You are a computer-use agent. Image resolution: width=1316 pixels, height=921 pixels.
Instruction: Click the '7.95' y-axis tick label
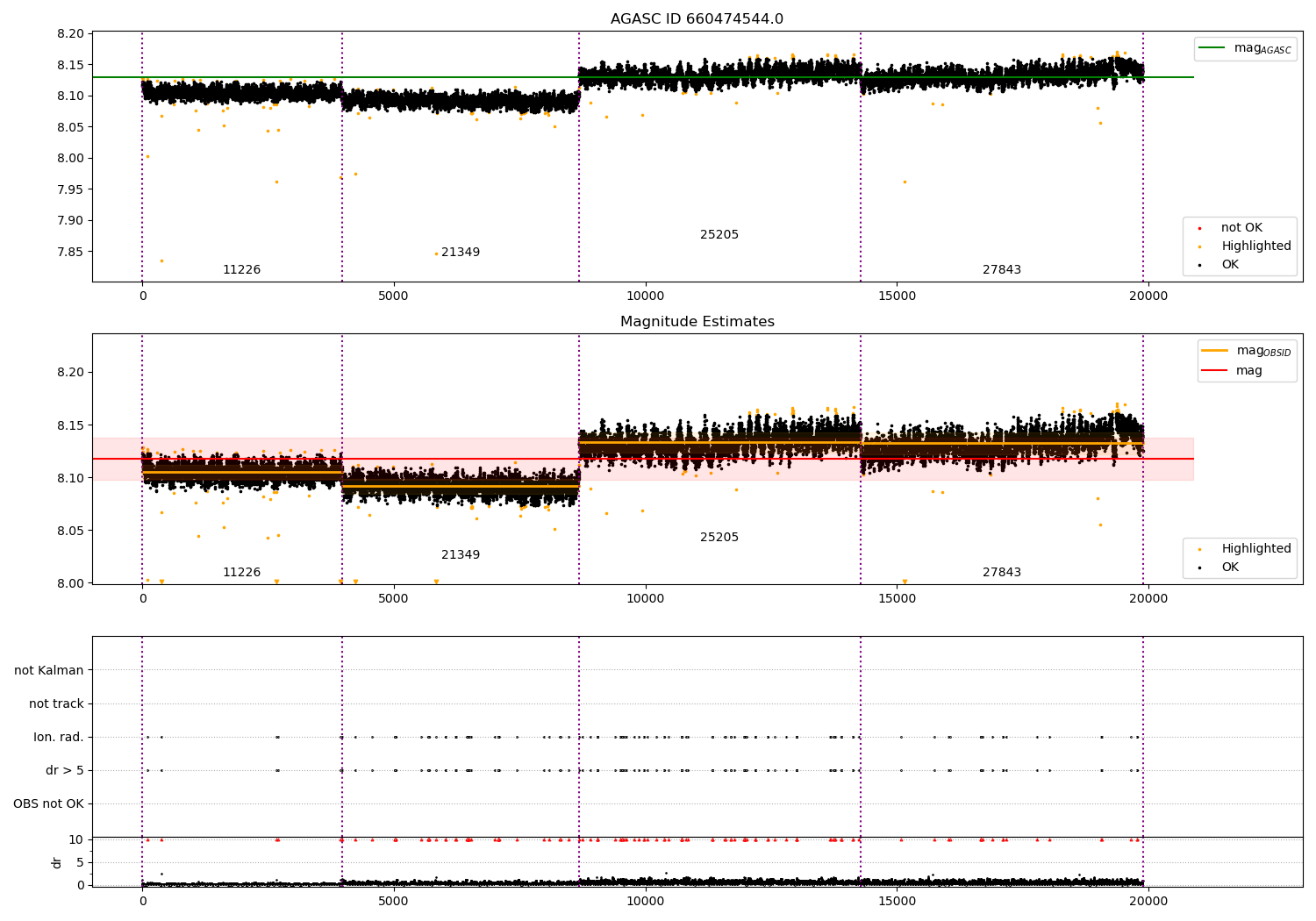click(72, 189)
